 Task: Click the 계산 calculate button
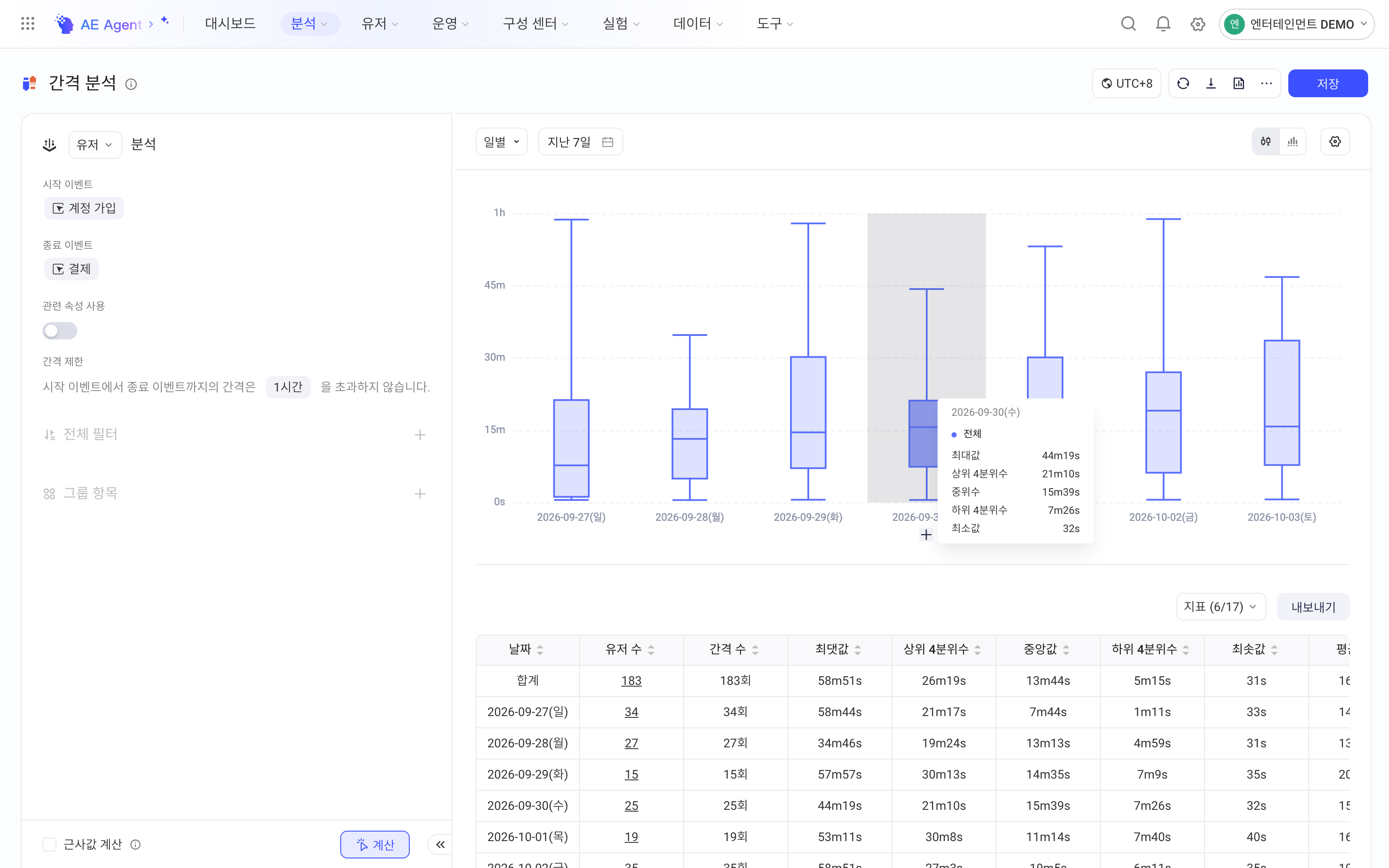(x=375, y=845)
